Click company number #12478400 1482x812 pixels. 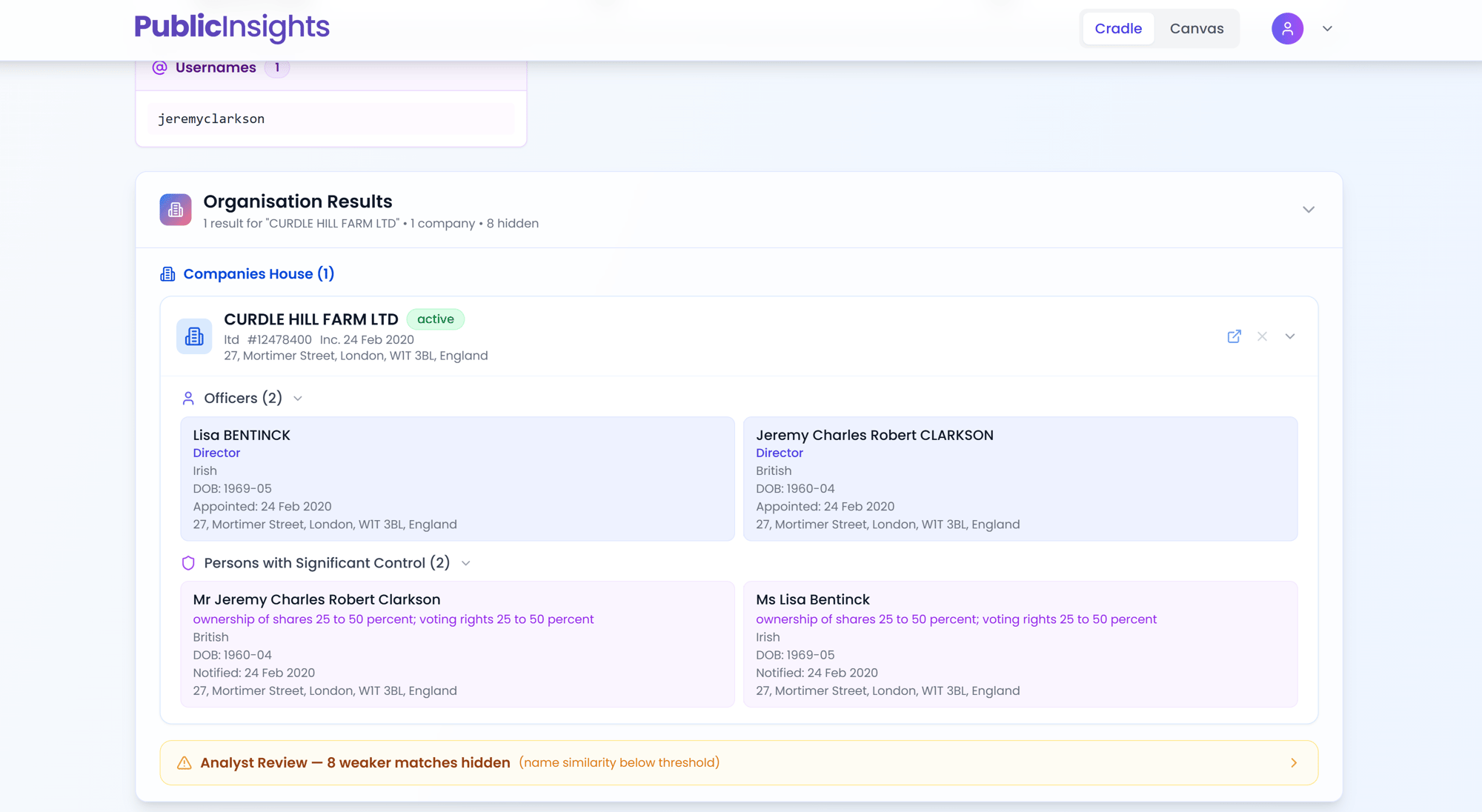[279, 340]
